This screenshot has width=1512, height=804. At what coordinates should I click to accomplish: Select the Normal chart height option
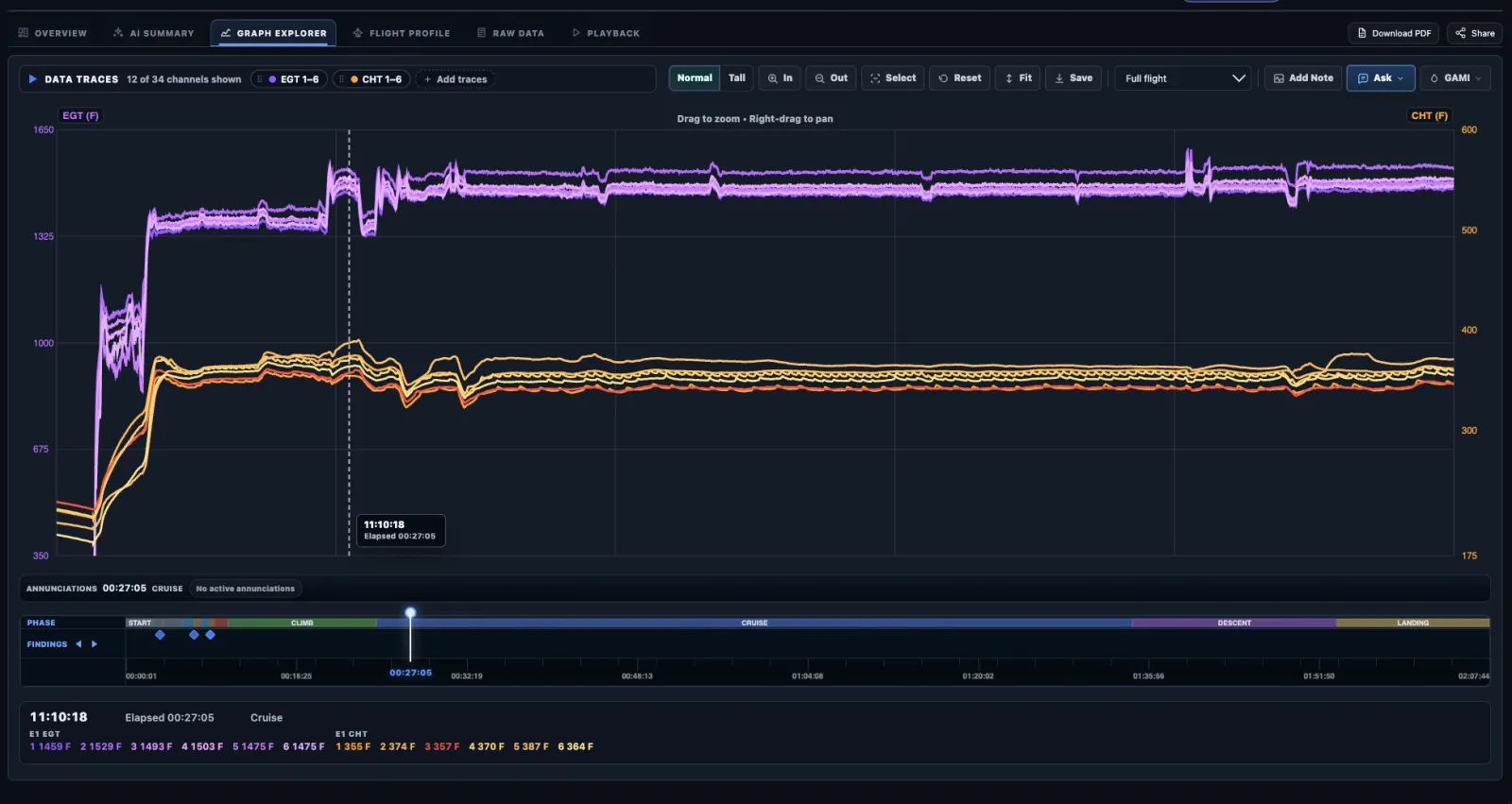[695, 78]
